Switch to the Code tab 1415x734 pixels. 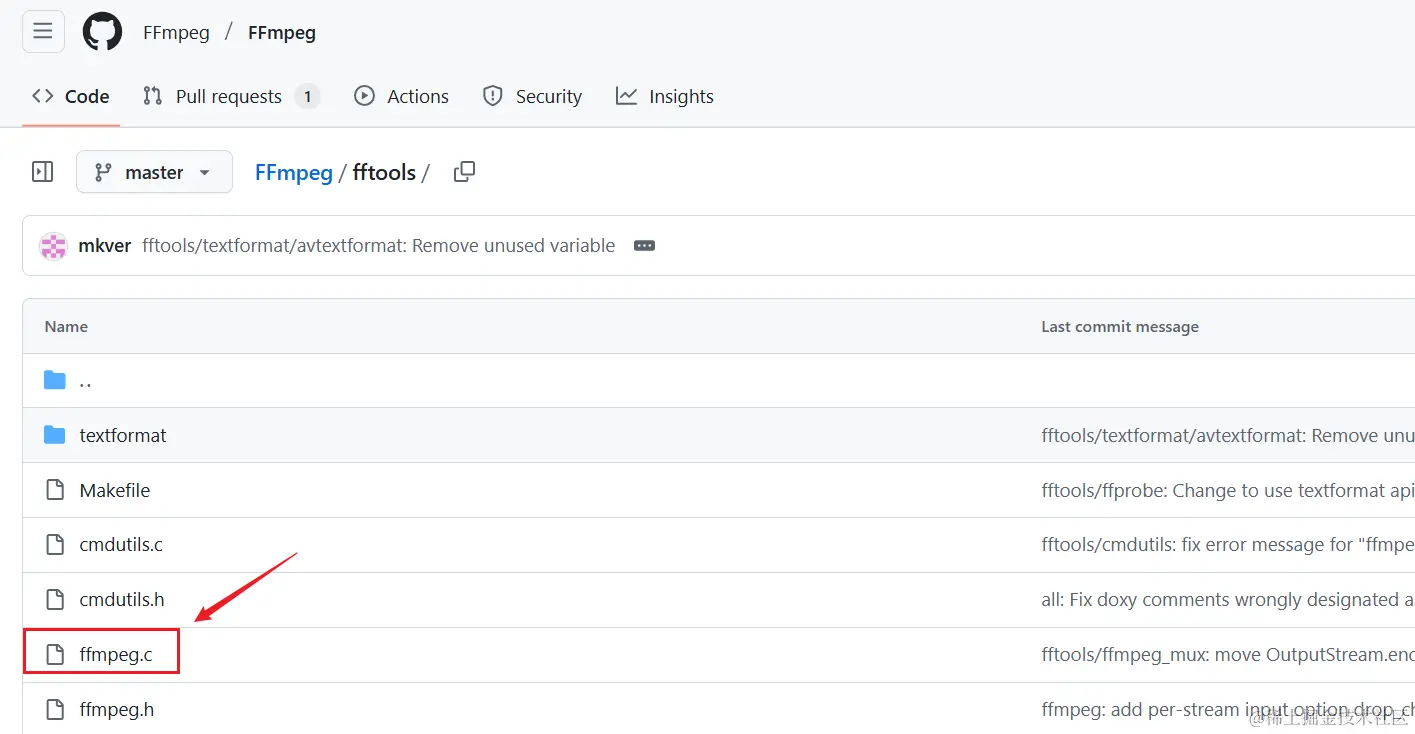tap(71, 96)
